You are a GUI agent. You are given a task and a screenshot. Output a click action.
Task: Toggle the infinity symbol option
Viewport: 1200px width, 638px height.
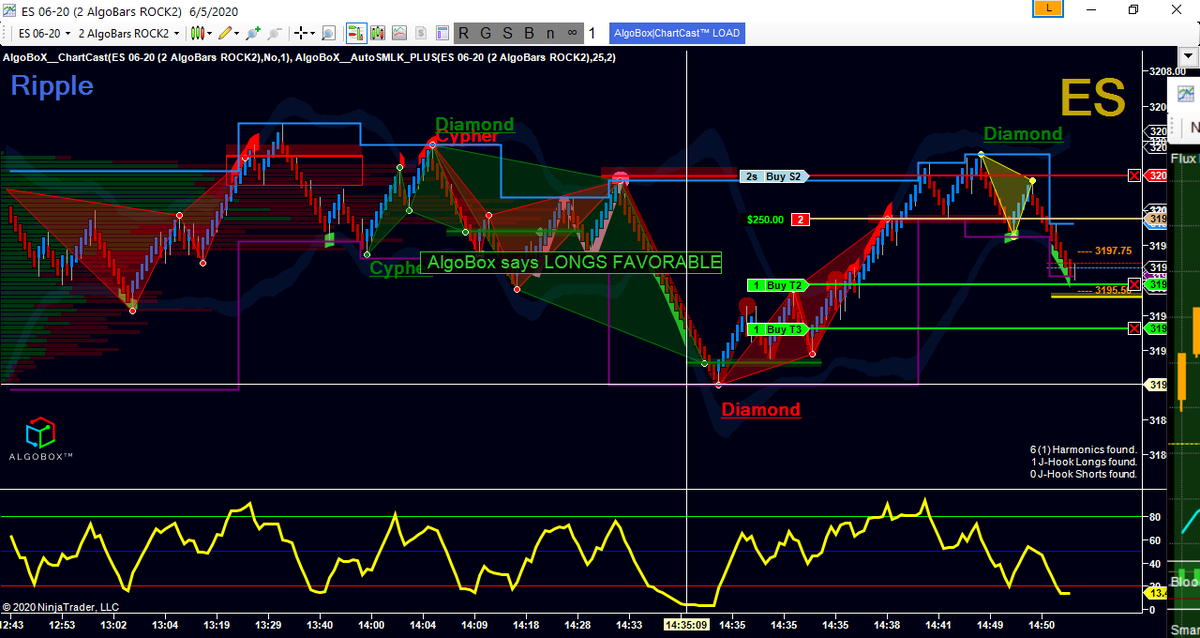tap(571, 32)
